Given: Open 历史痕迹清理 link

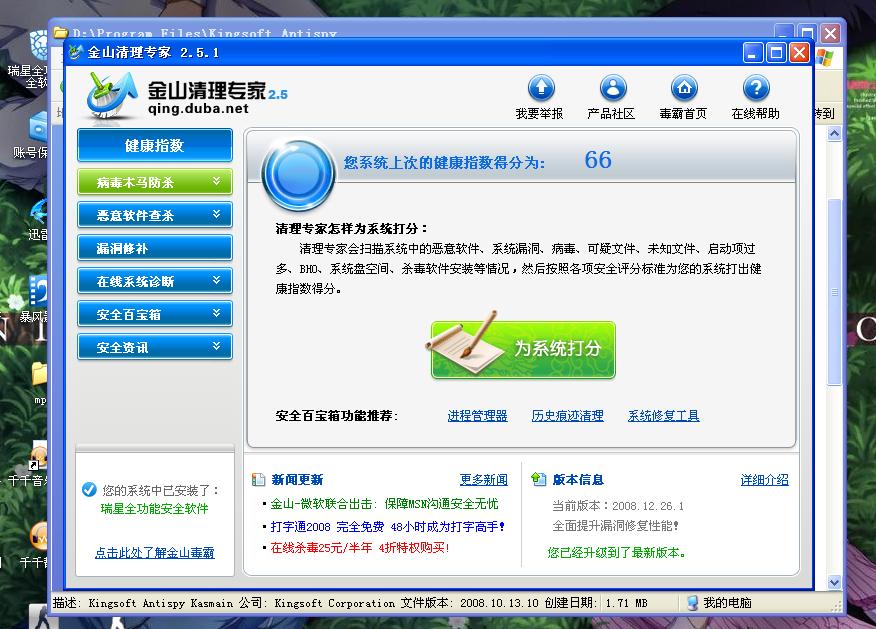Looking at the screenshot, I should coord(567,416).
